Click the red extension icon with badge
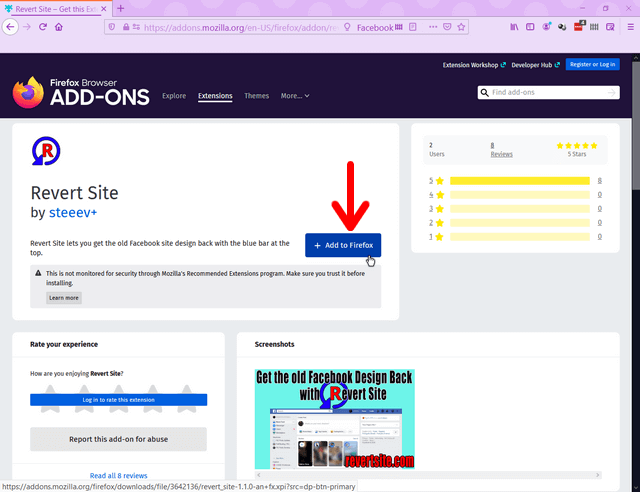Screen dimensions: 640x492 (x=579, y=26)
